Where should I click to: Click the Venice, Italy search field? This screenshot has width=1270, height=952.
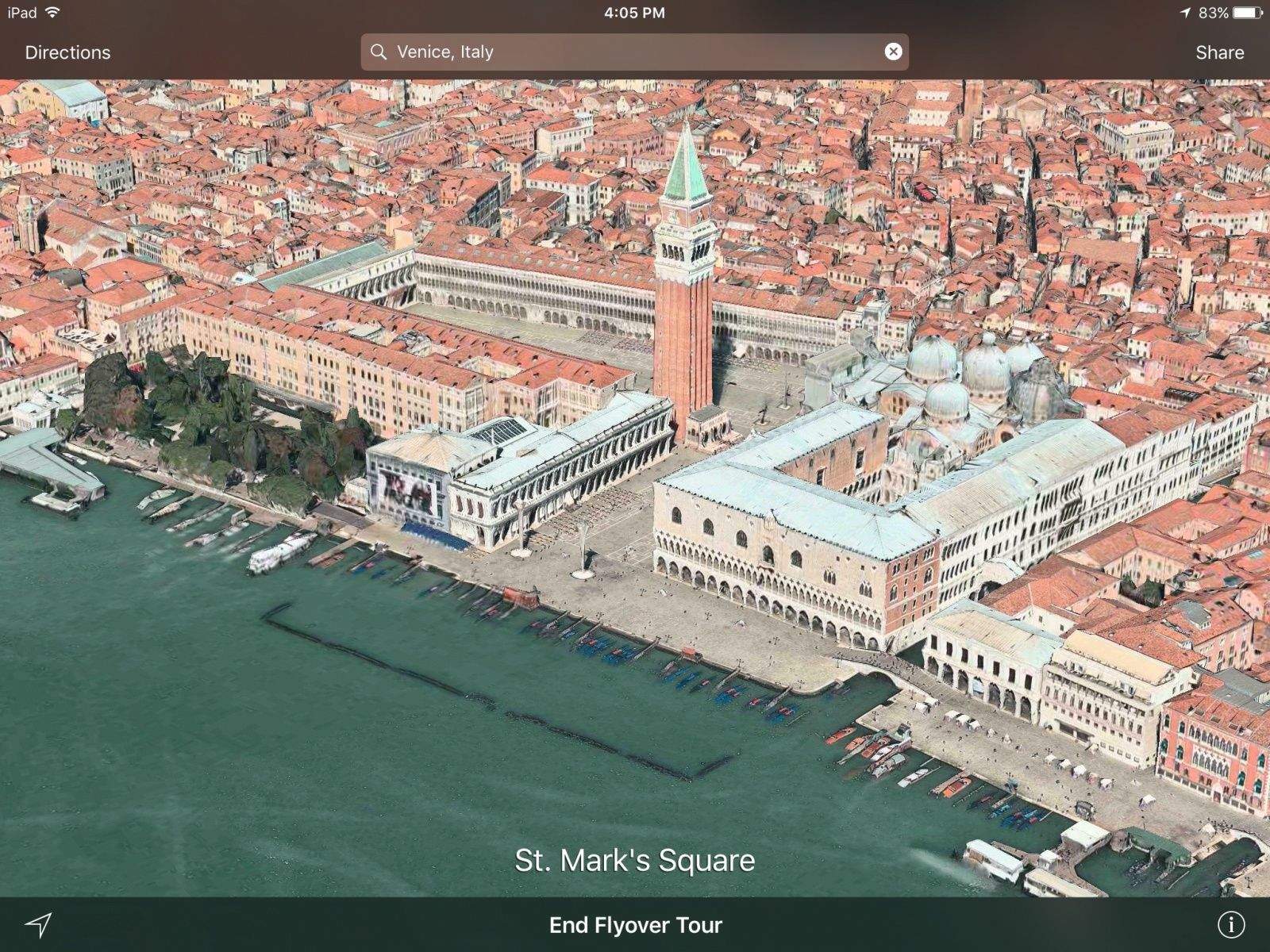635,52
